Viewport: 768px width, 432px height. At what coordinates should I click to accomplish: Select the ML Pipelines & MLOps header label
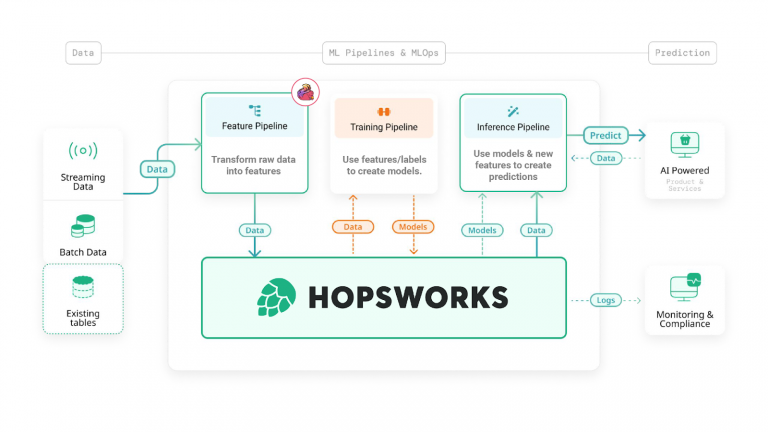point(384,53)
